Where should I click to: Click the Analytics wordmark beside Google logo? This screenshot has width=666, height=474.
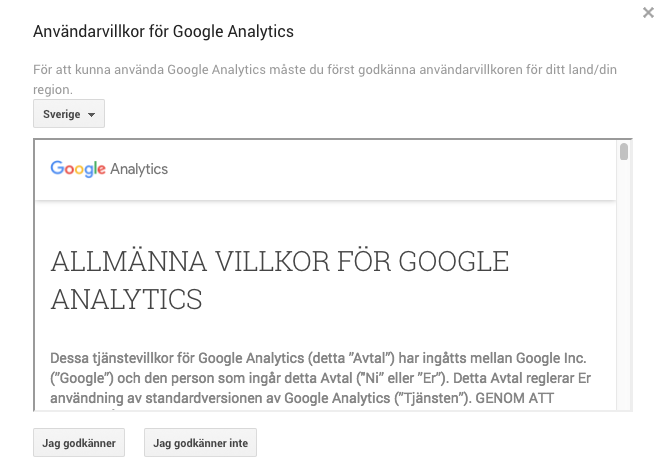pyautogui.click(x=139, y=169)
